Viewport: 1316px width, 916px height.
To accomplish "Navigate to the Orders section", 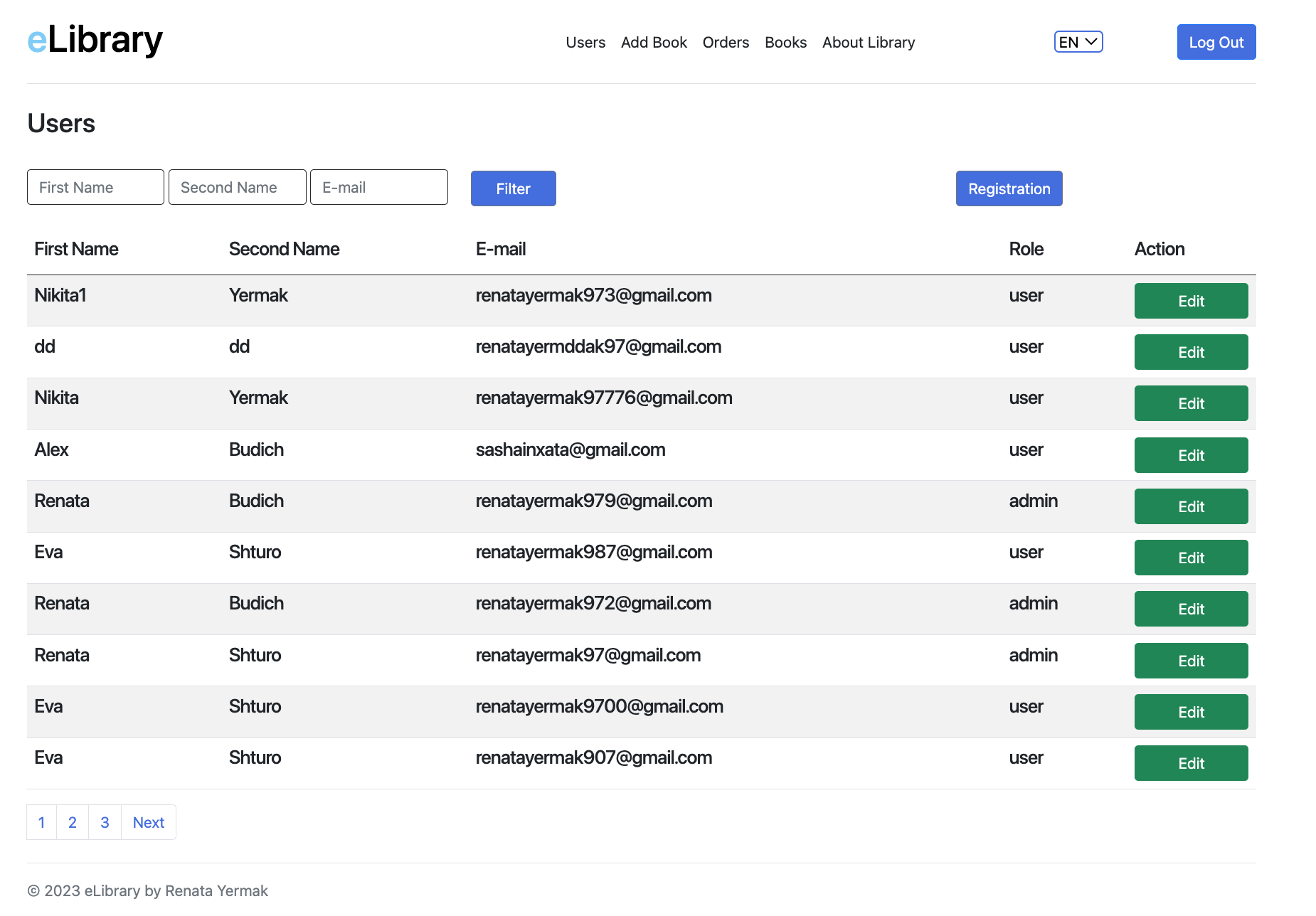I will [725, 42].
